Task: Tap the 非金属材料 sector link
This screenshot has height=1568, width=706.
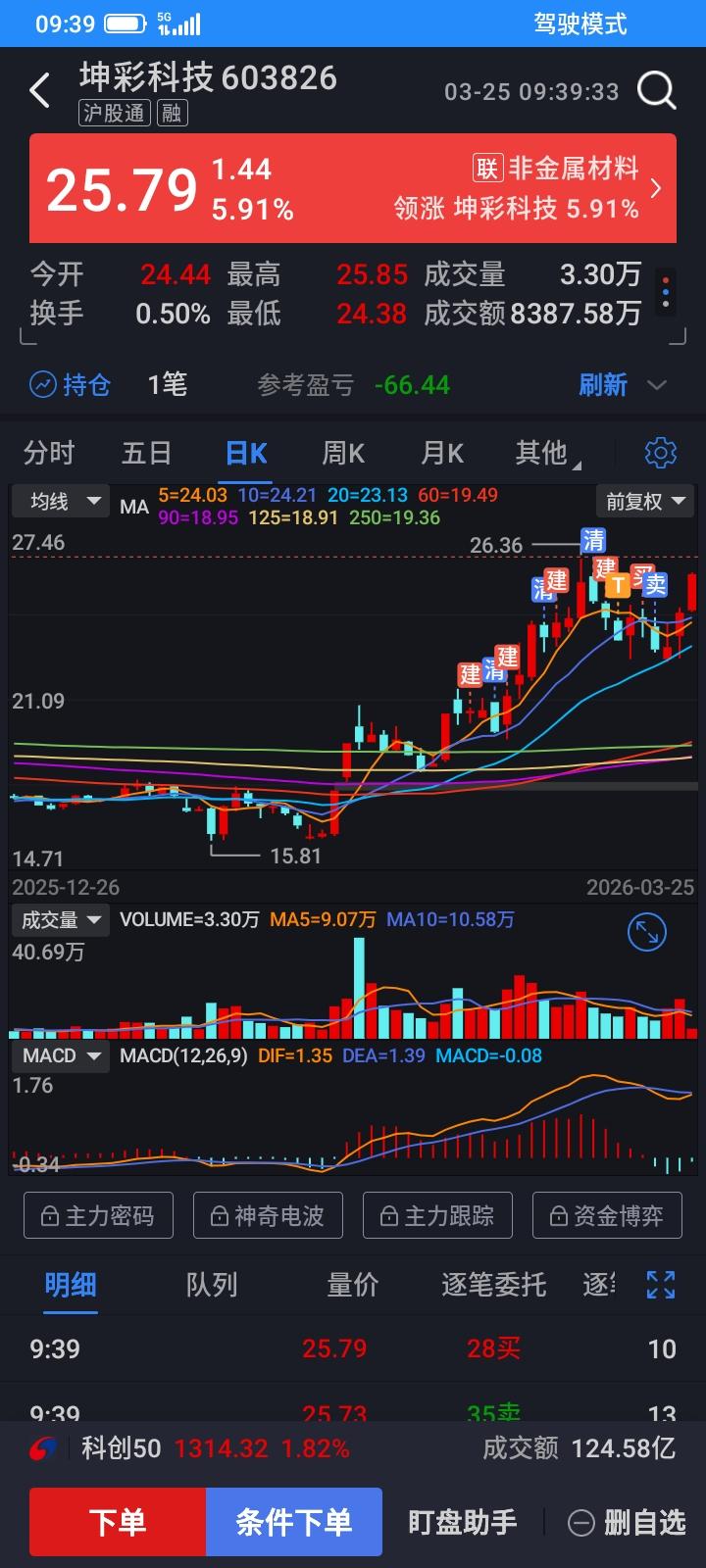Action: coord(574,169)
